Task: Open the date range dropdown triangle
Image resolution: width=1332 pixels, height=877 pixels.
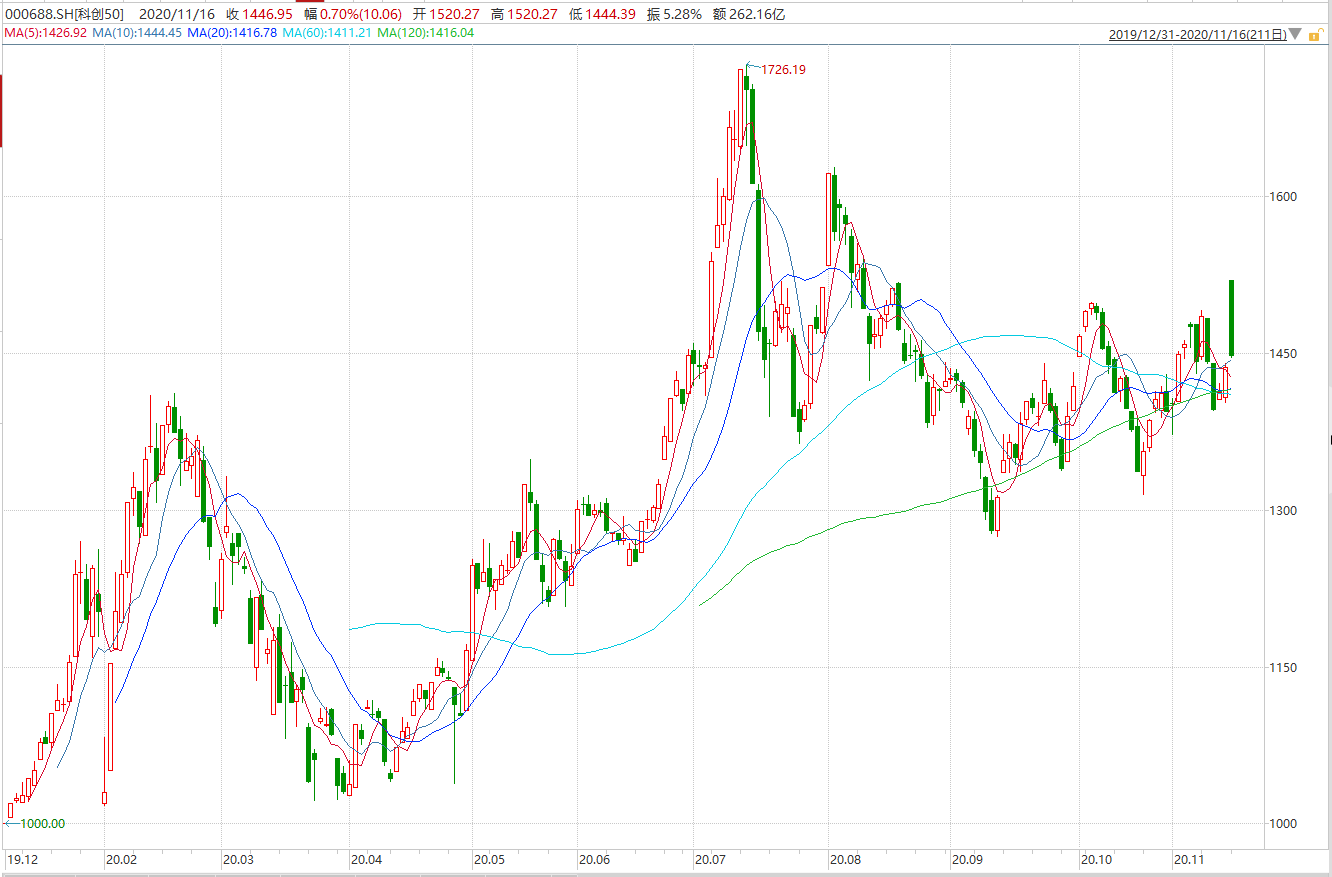Action: (x=1296, y=34)
